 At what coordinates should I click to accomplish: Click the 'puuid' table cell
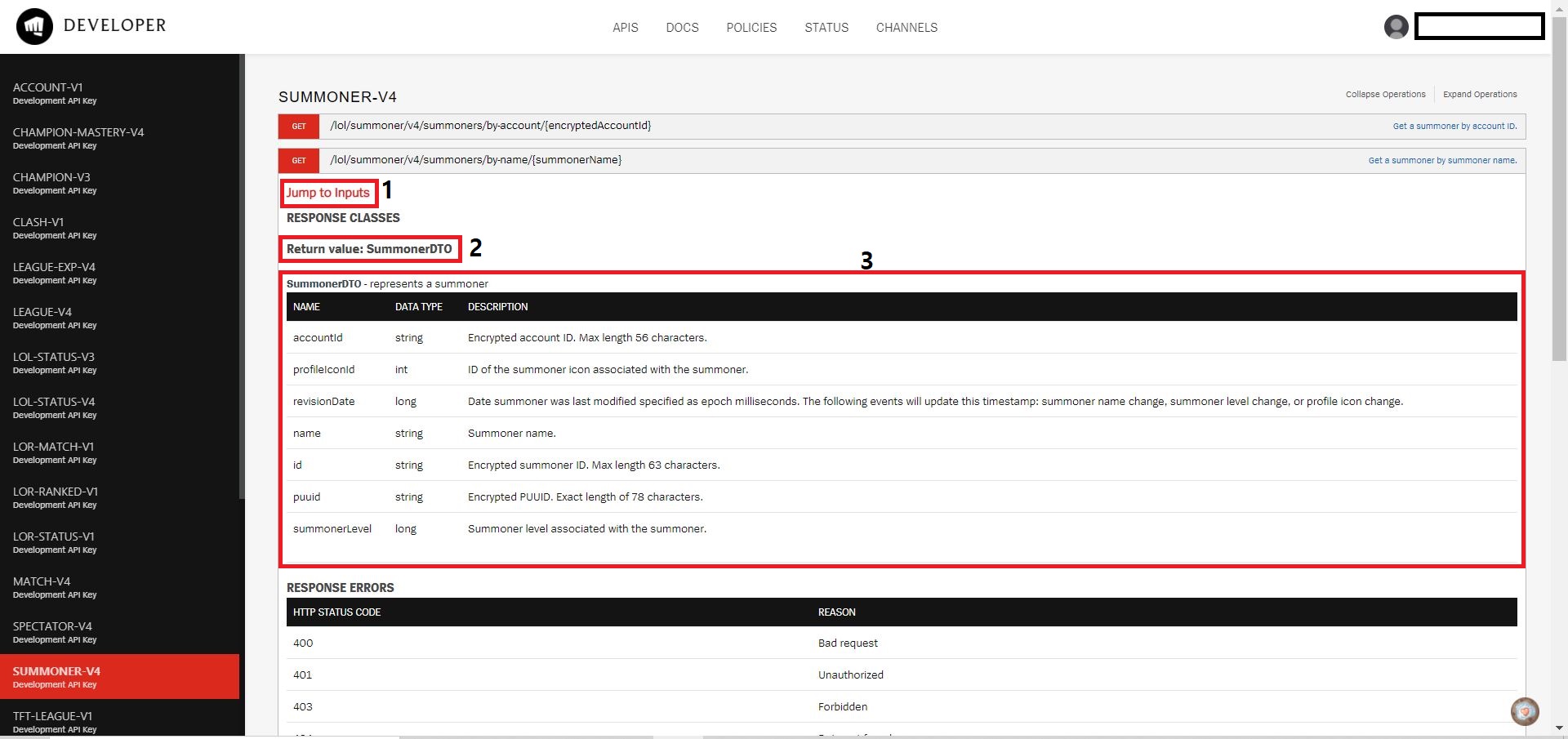coord(306,496)
